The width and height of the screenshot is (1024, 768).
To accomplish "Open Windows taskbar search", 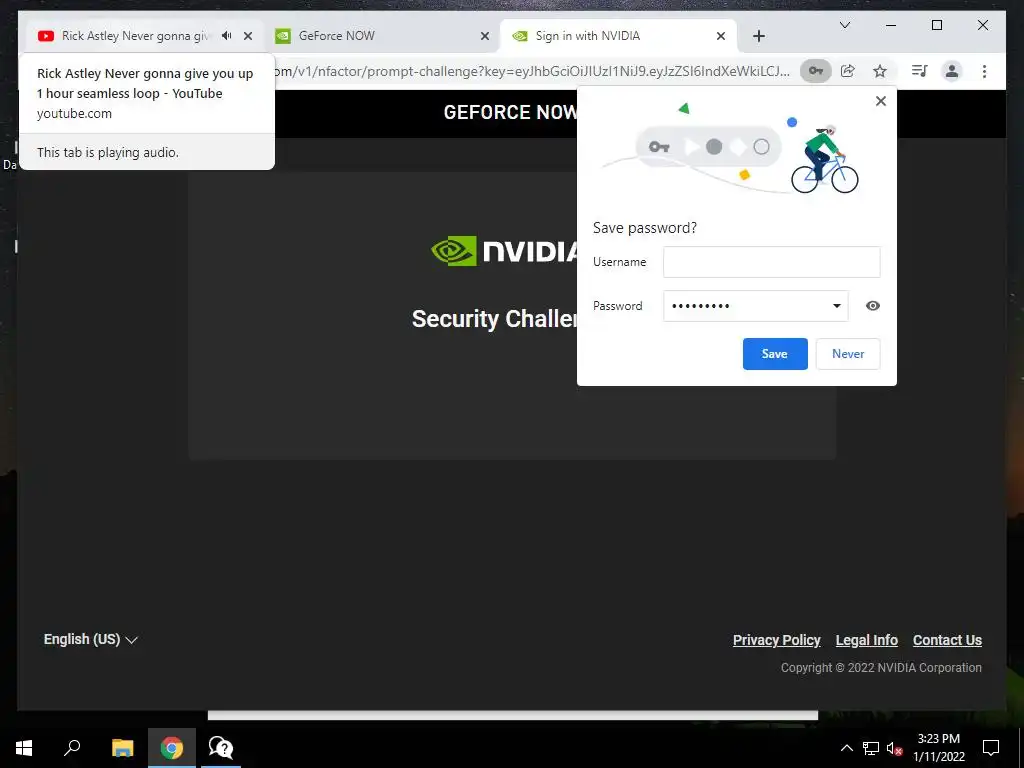I will 72,748.
